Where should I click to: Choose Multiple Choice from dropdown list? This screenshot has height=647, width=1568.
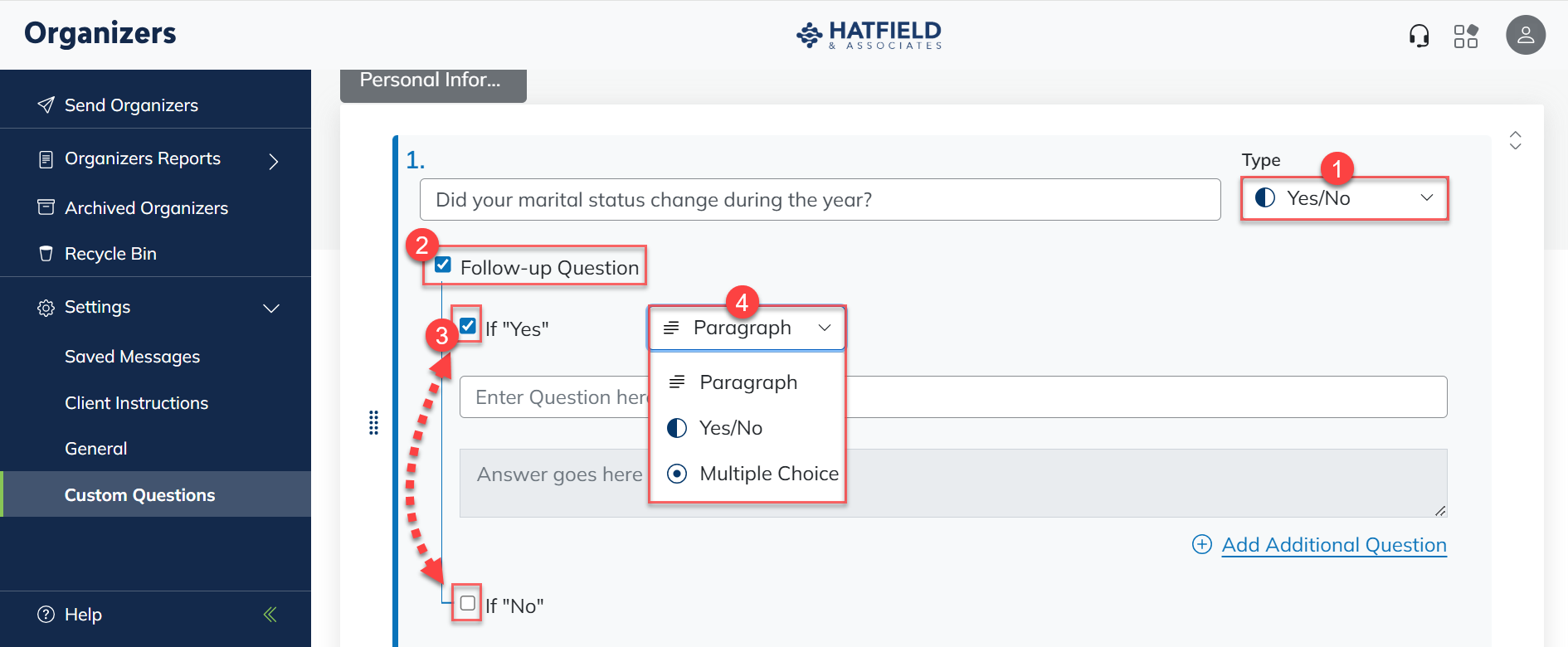coord(768,474)
